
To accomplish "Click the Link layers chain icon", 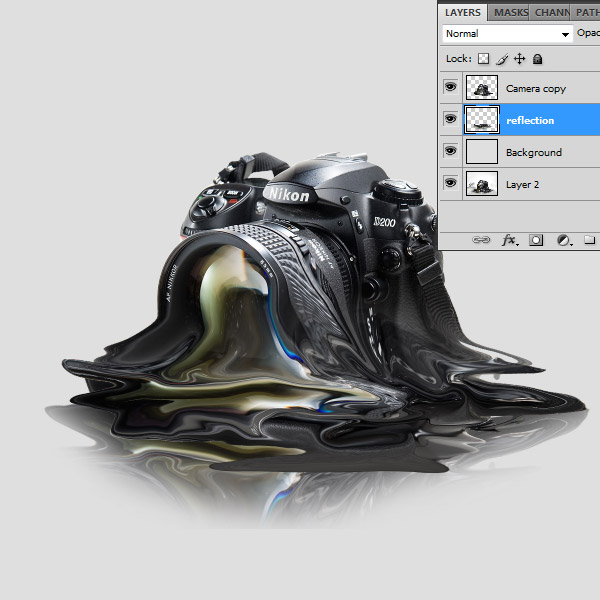I will [x=481, y=240].
